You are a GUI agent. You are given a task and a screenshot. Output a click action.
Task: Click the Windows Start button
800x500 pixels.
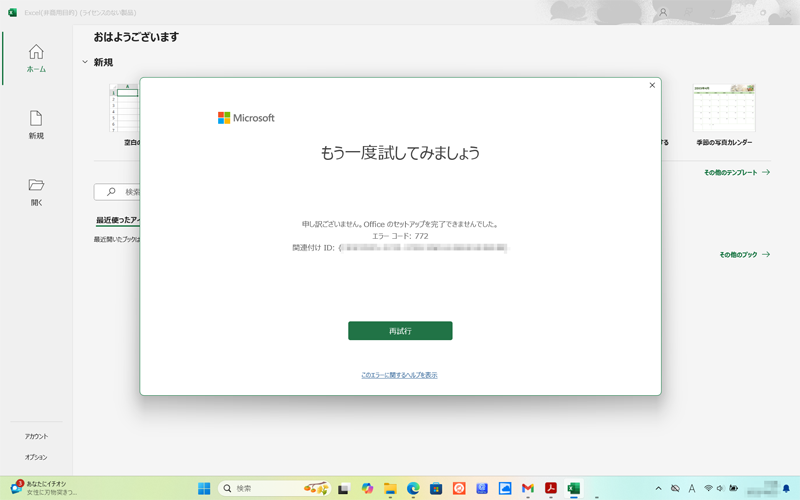point(204,488)
